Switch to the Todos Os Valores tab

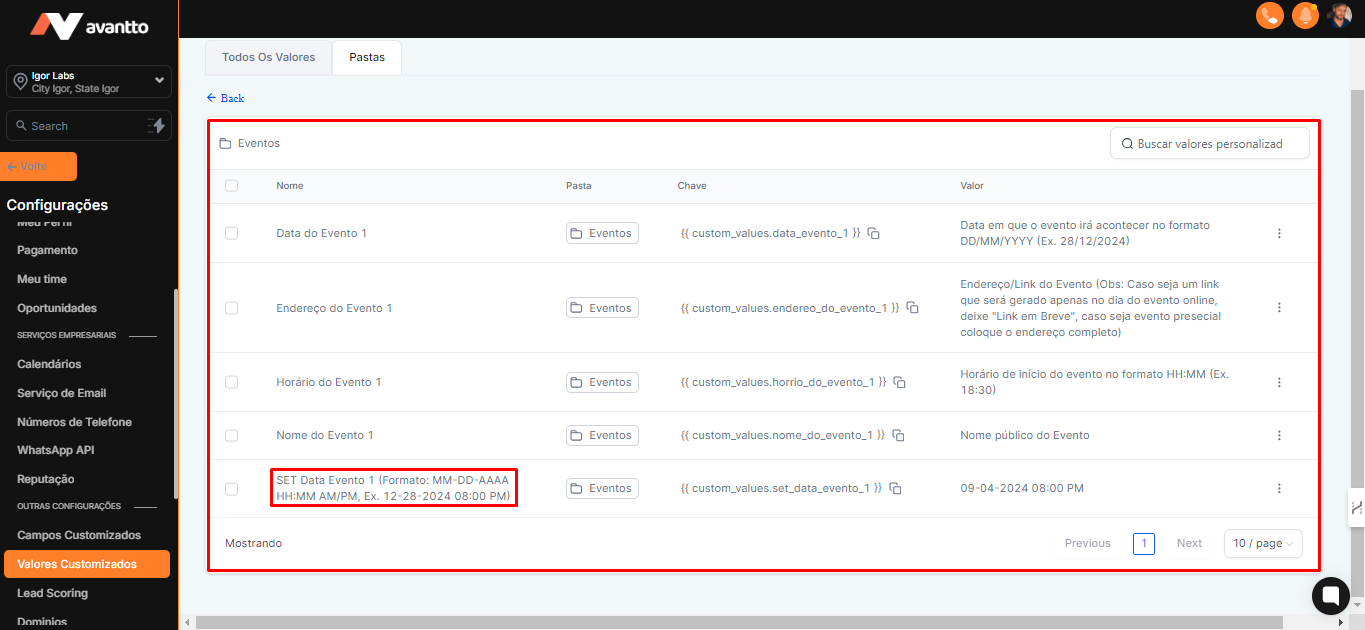click(x=268, y=57)
